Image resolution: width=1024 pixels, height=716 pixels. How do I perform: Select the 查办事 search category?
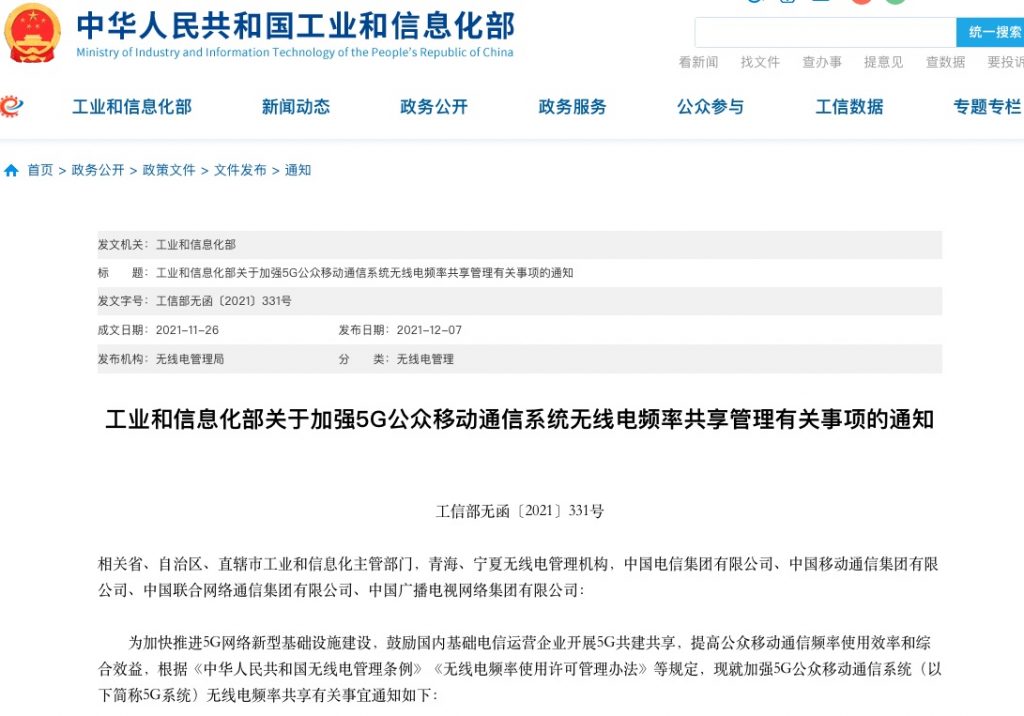pos(822,62)
